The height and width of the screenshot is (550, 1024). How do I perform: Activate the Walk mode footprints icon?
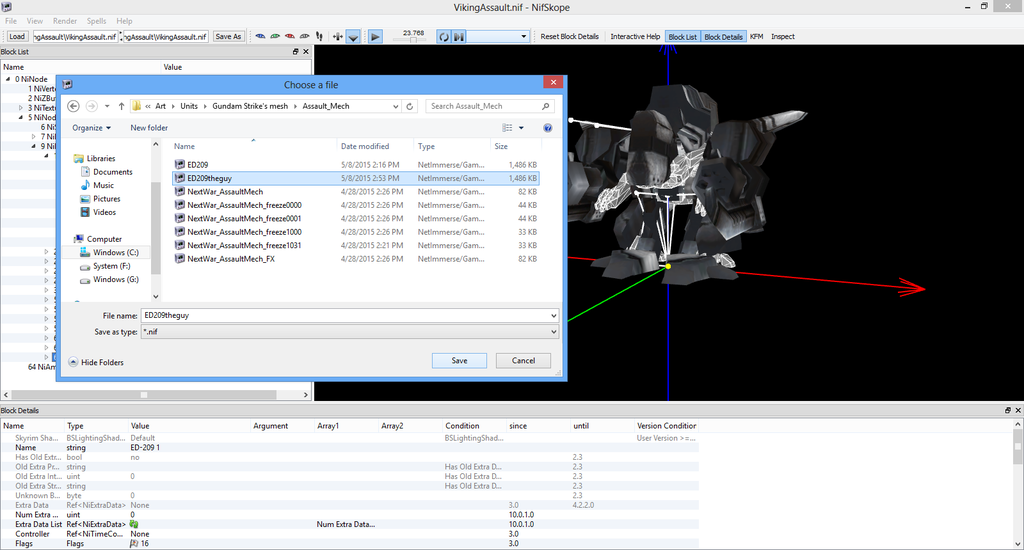(319, 37)
